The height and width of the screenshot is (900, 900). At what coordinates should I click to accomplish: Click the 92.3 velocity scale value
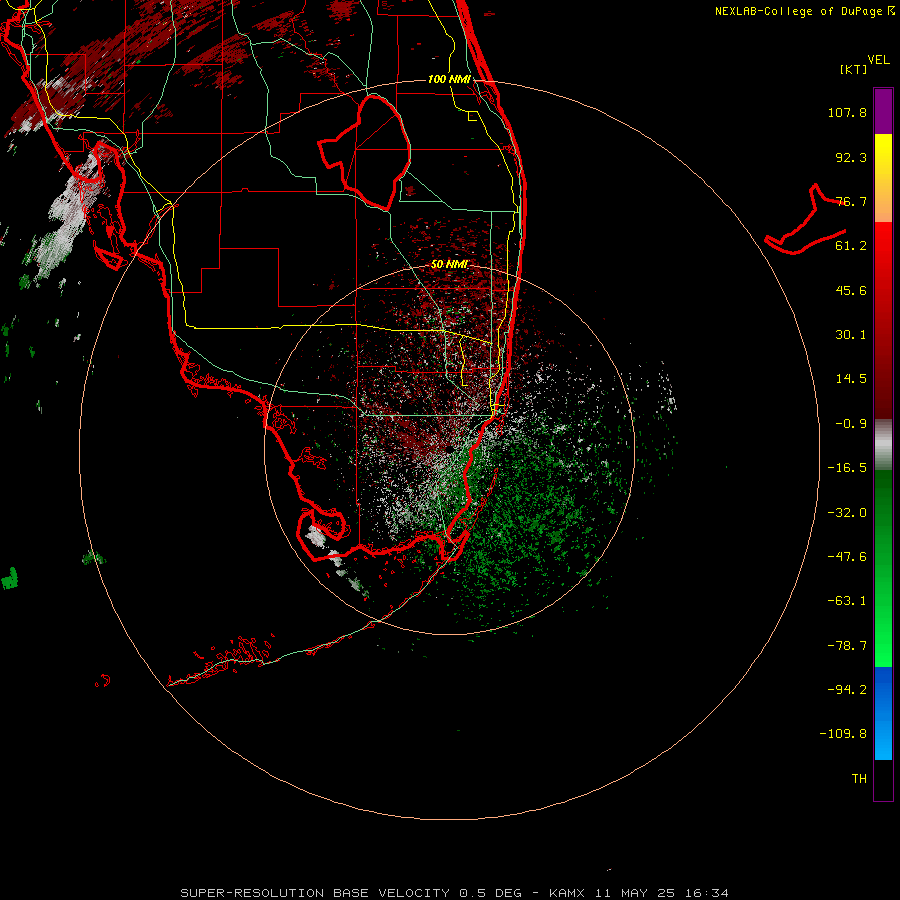coord(851,157)
